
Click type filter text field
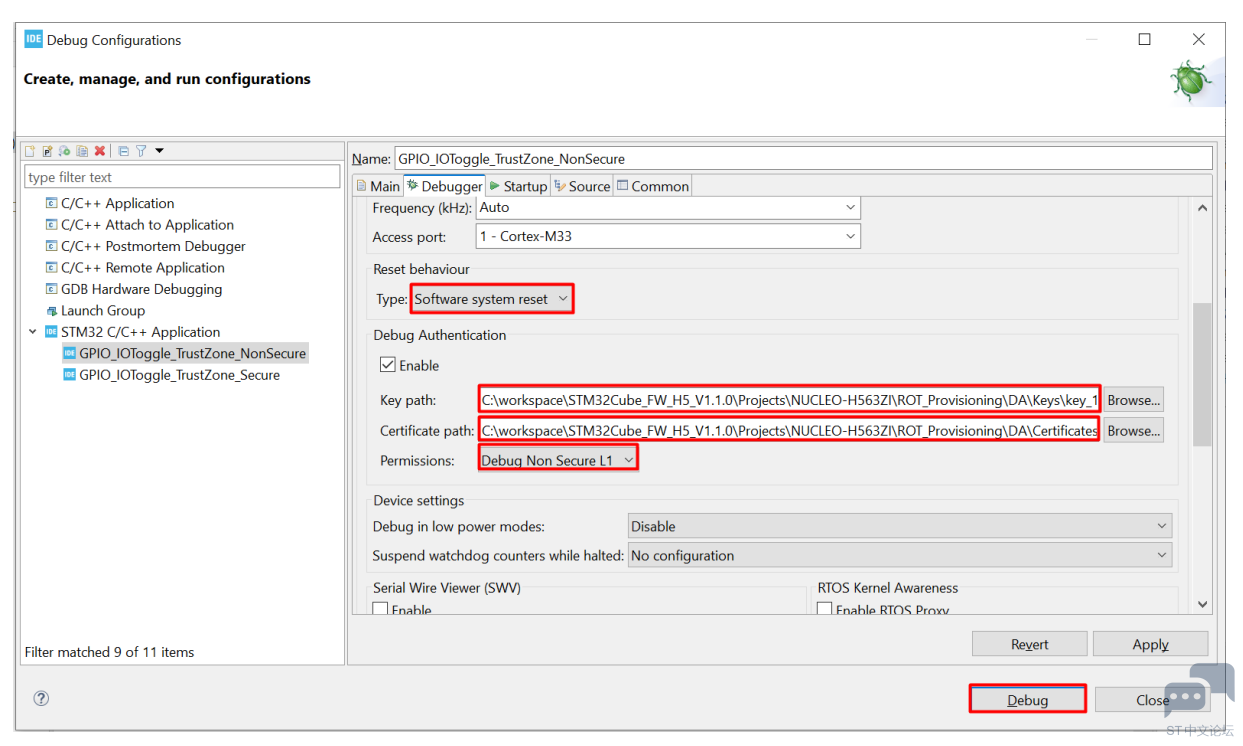(x=182, y=177)
